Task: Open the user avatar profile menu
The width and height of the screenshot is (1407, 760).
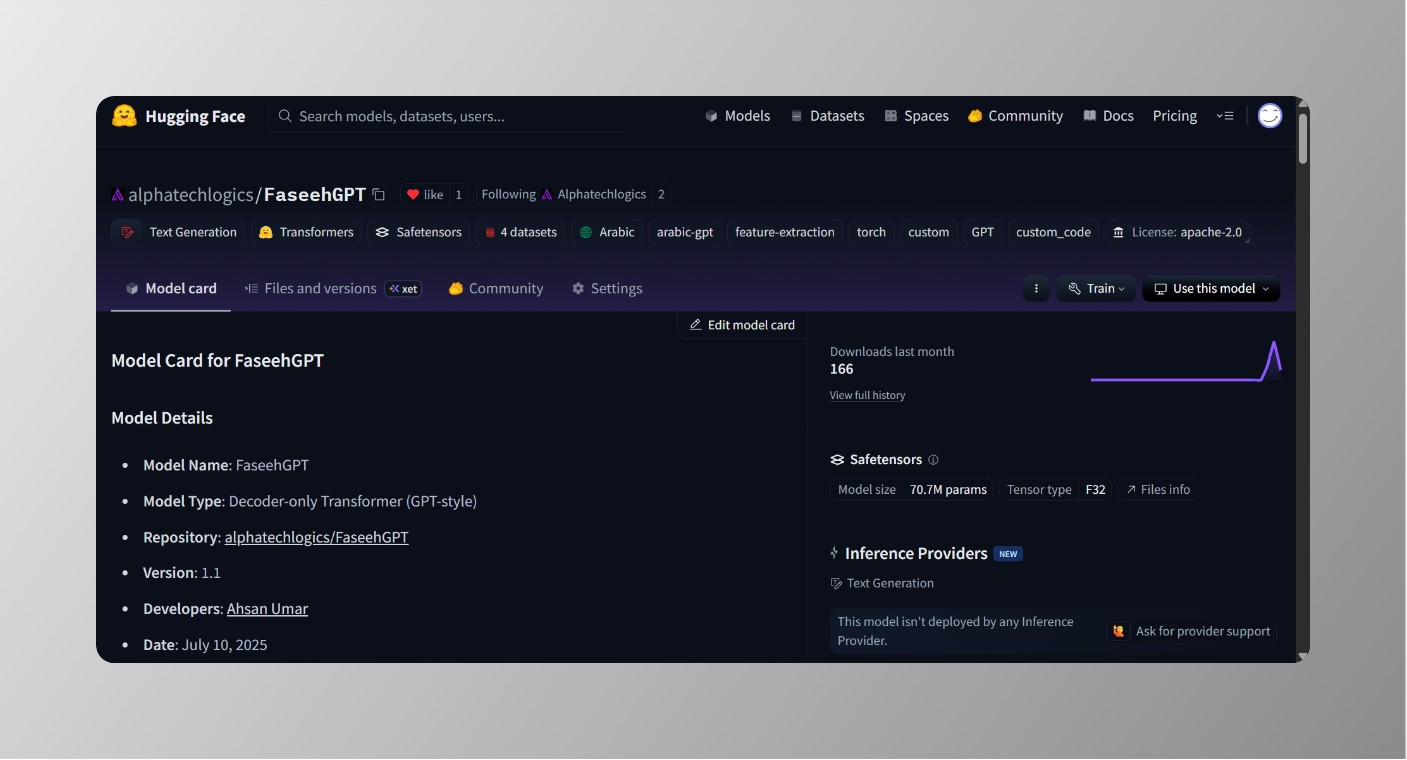Action: pos(1270,116)
